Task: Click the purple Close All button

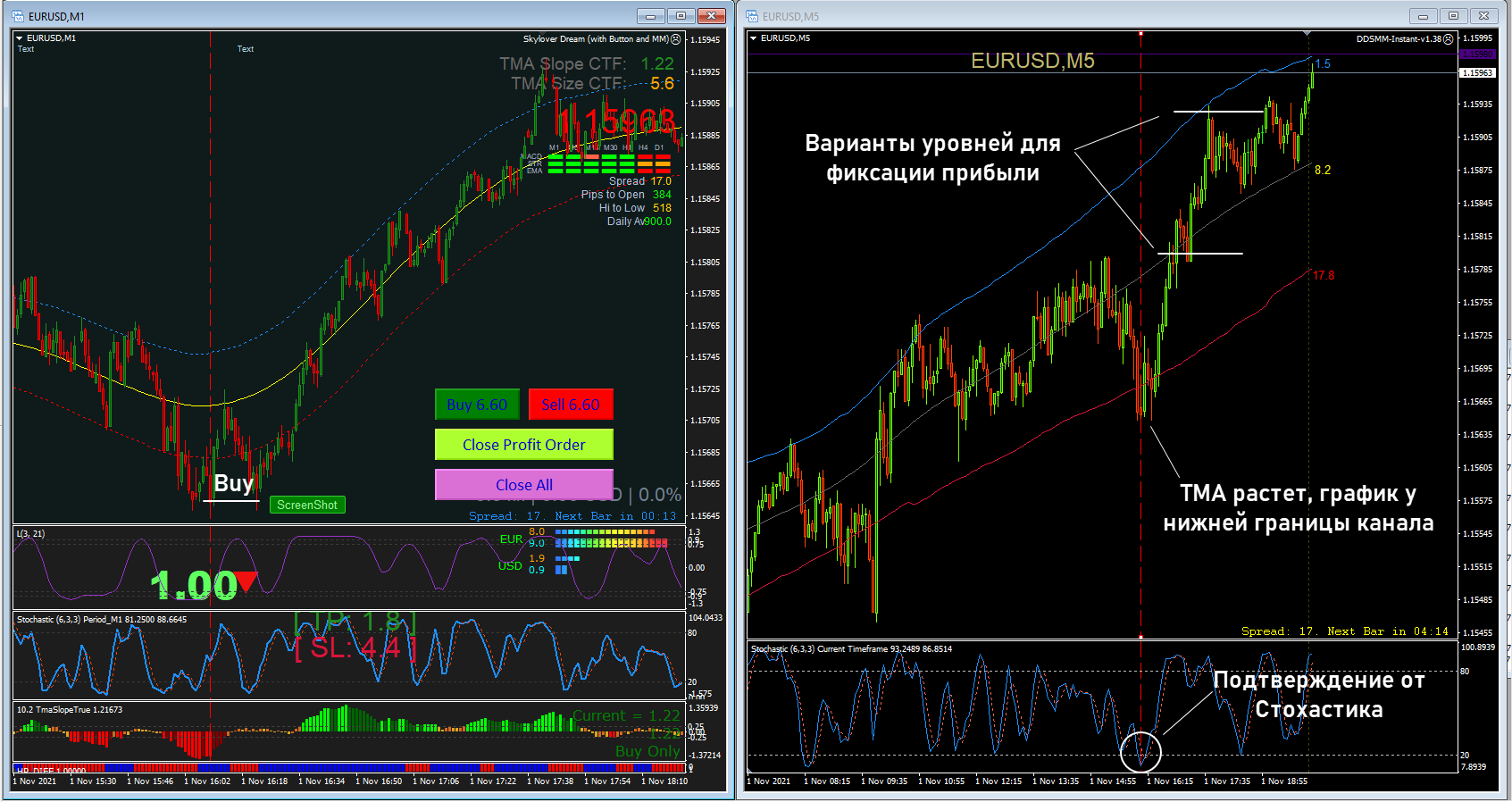Action: pyautogui.click(x=523, y=485)
